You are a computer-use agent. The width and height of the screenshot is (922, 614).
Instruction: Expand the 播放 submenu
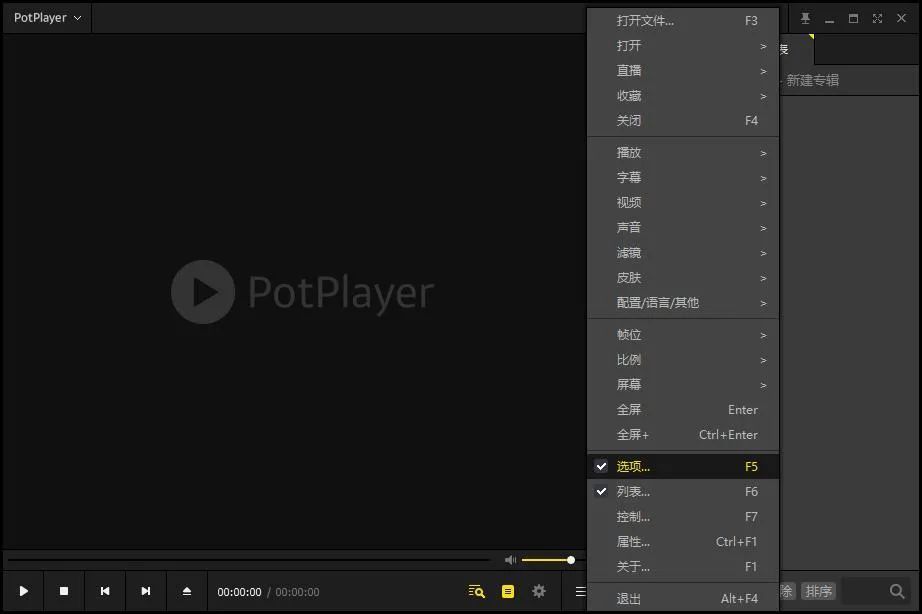[683, 153]
